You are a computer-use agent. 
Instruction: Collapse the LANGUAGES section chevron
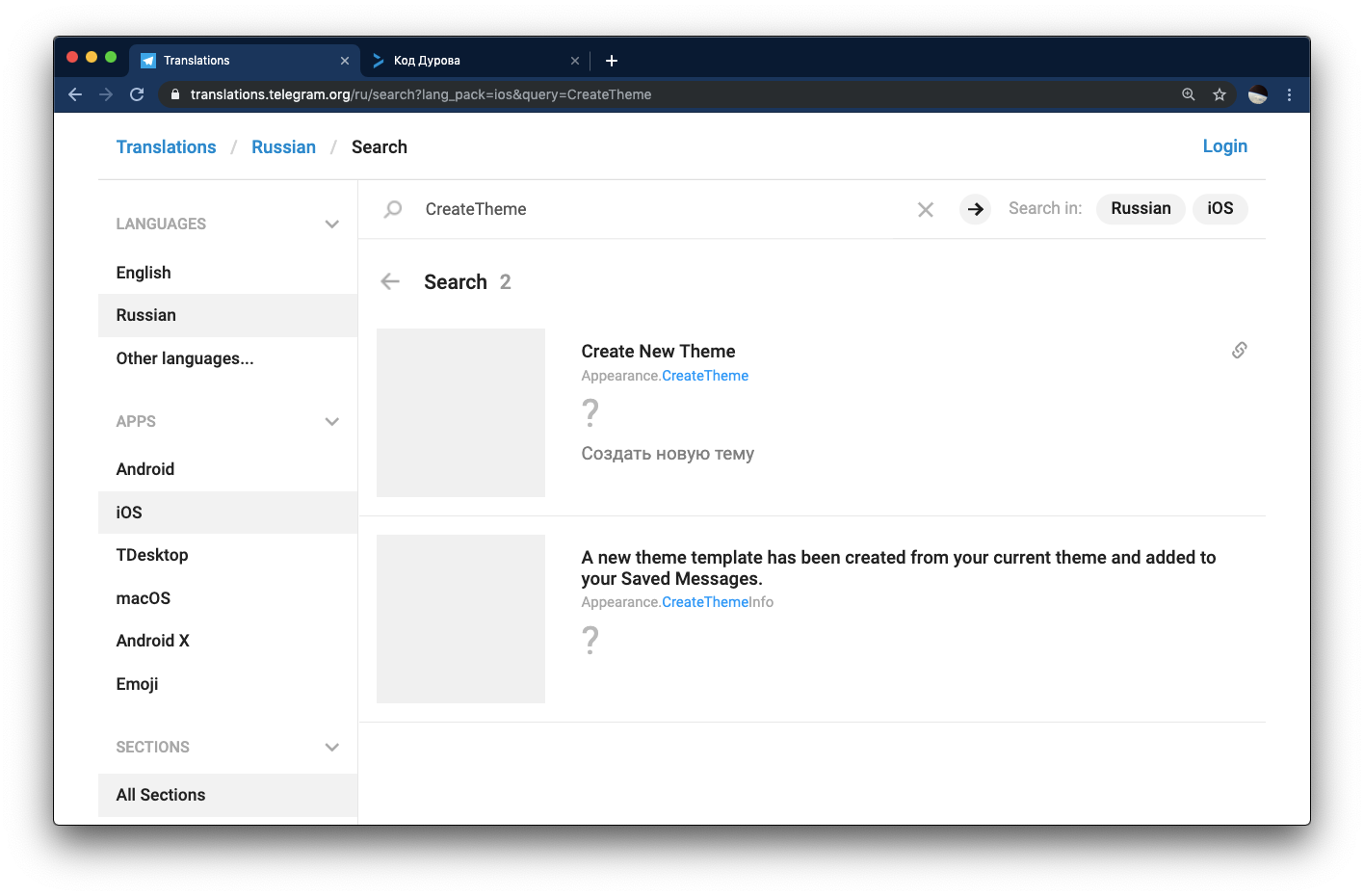click(x=332, y=224)
